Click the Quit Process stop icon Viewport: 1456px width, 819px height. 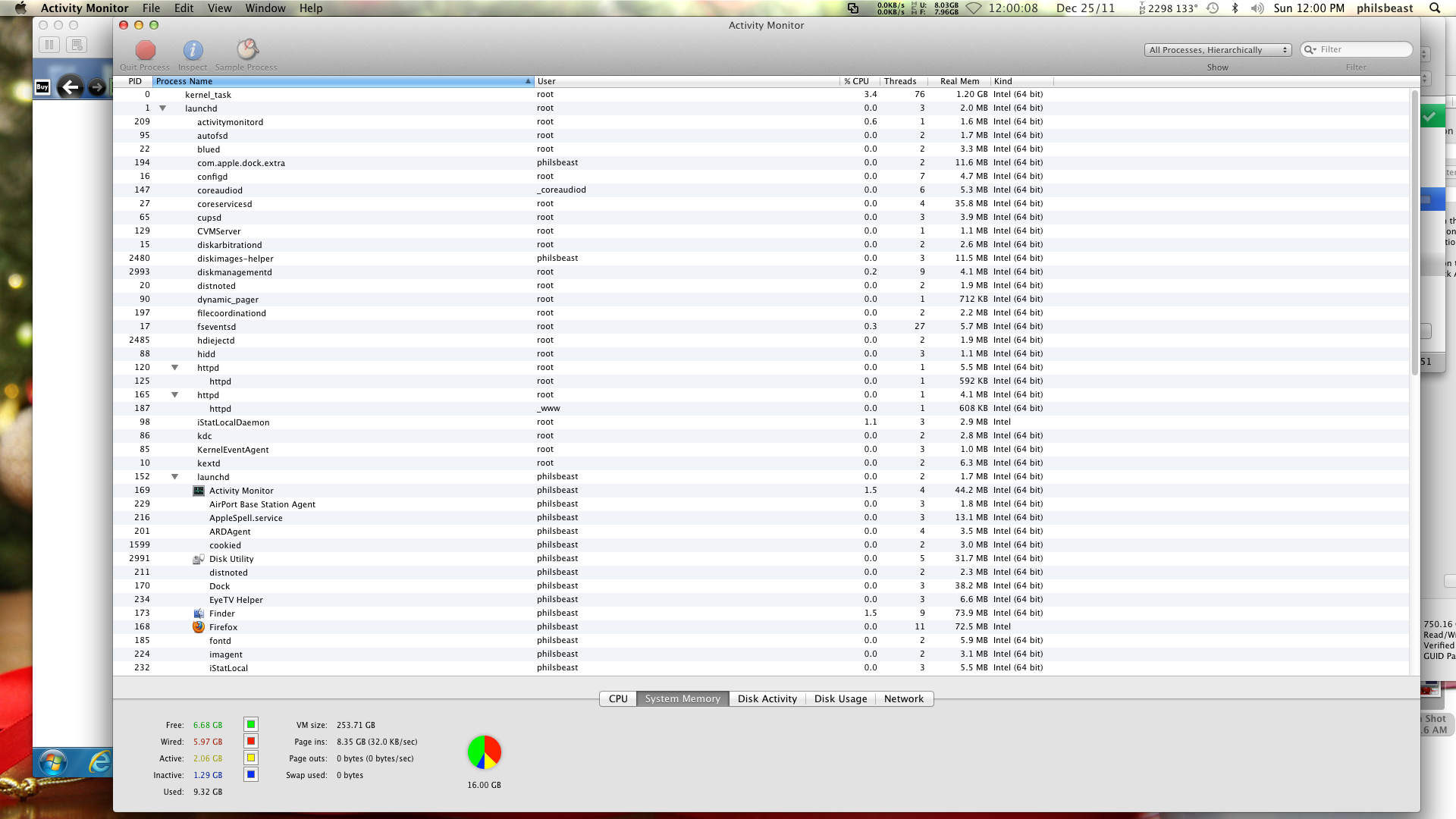145,51
